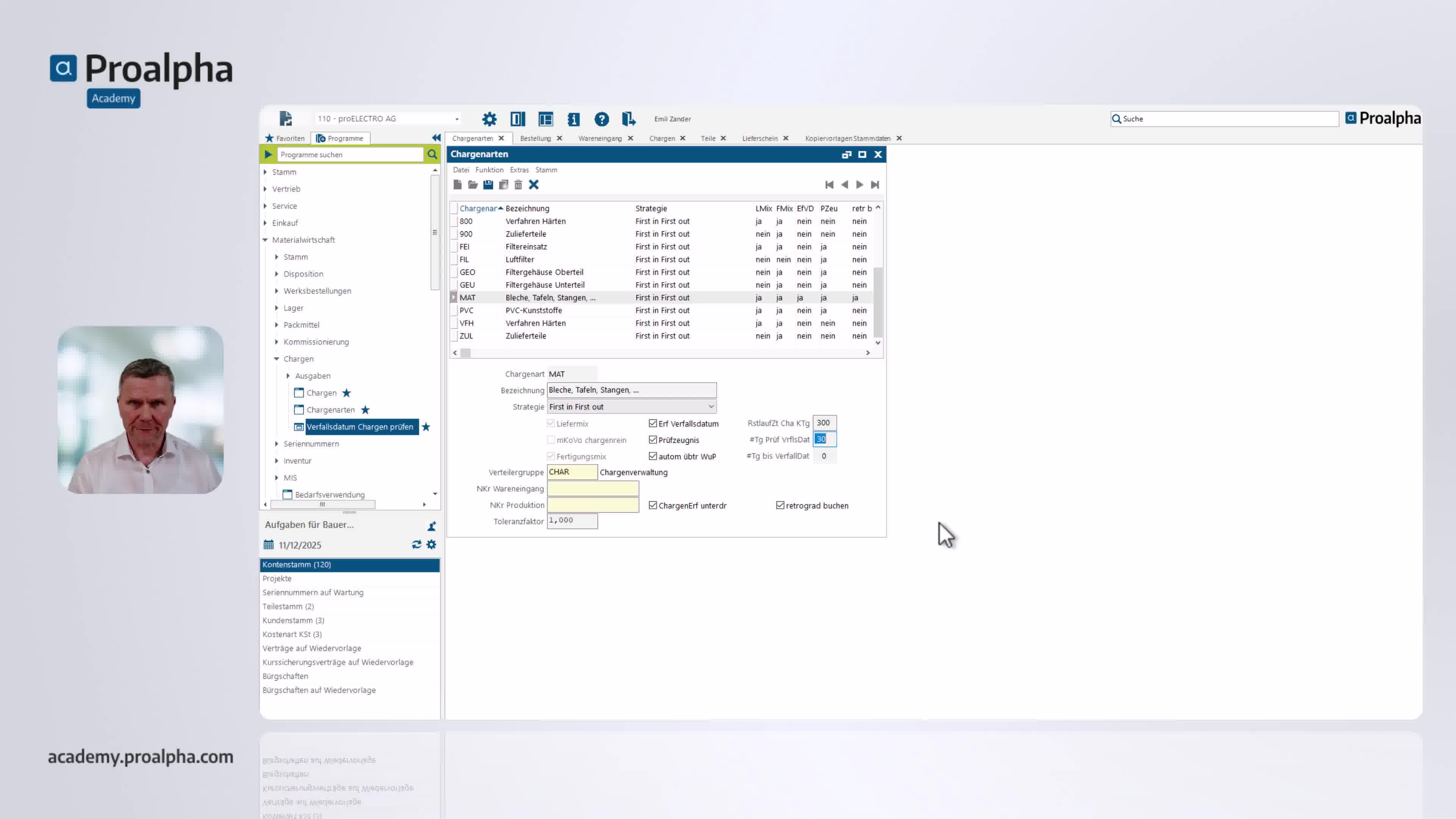The height and width of the screenshot is (819, 1456).
Task: Click the save (diskette) icon in Chargenarten toolbar
Action: point(488,185)
